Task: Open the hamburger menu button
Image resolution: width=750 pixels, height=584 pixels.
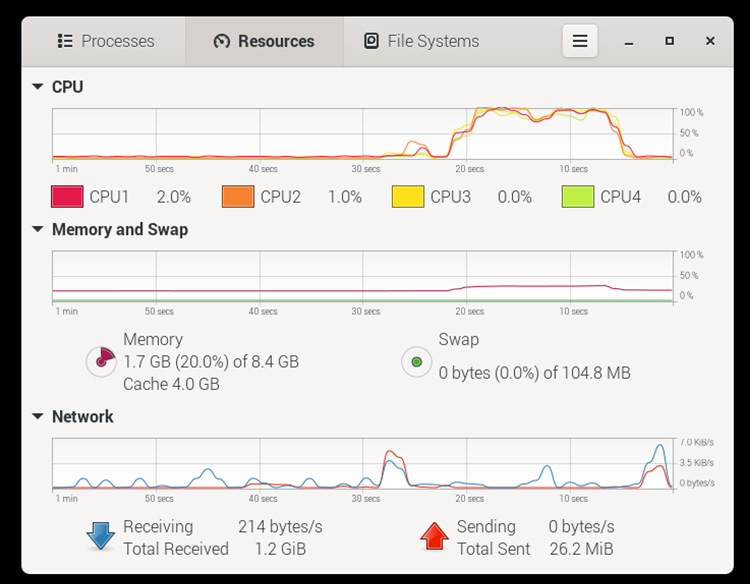Action: pos(580,41)
